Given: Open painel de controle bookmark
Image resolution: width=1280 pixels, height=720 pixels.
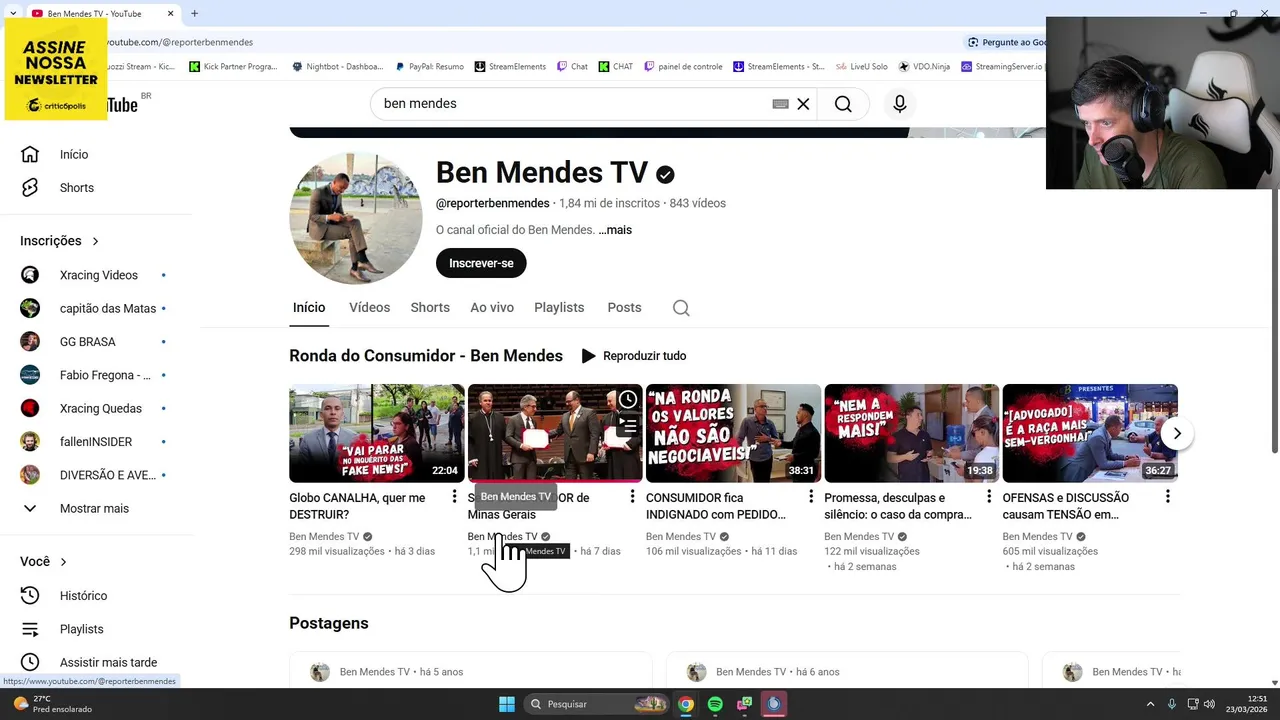Looking at the screenshot, I should 683,67.
